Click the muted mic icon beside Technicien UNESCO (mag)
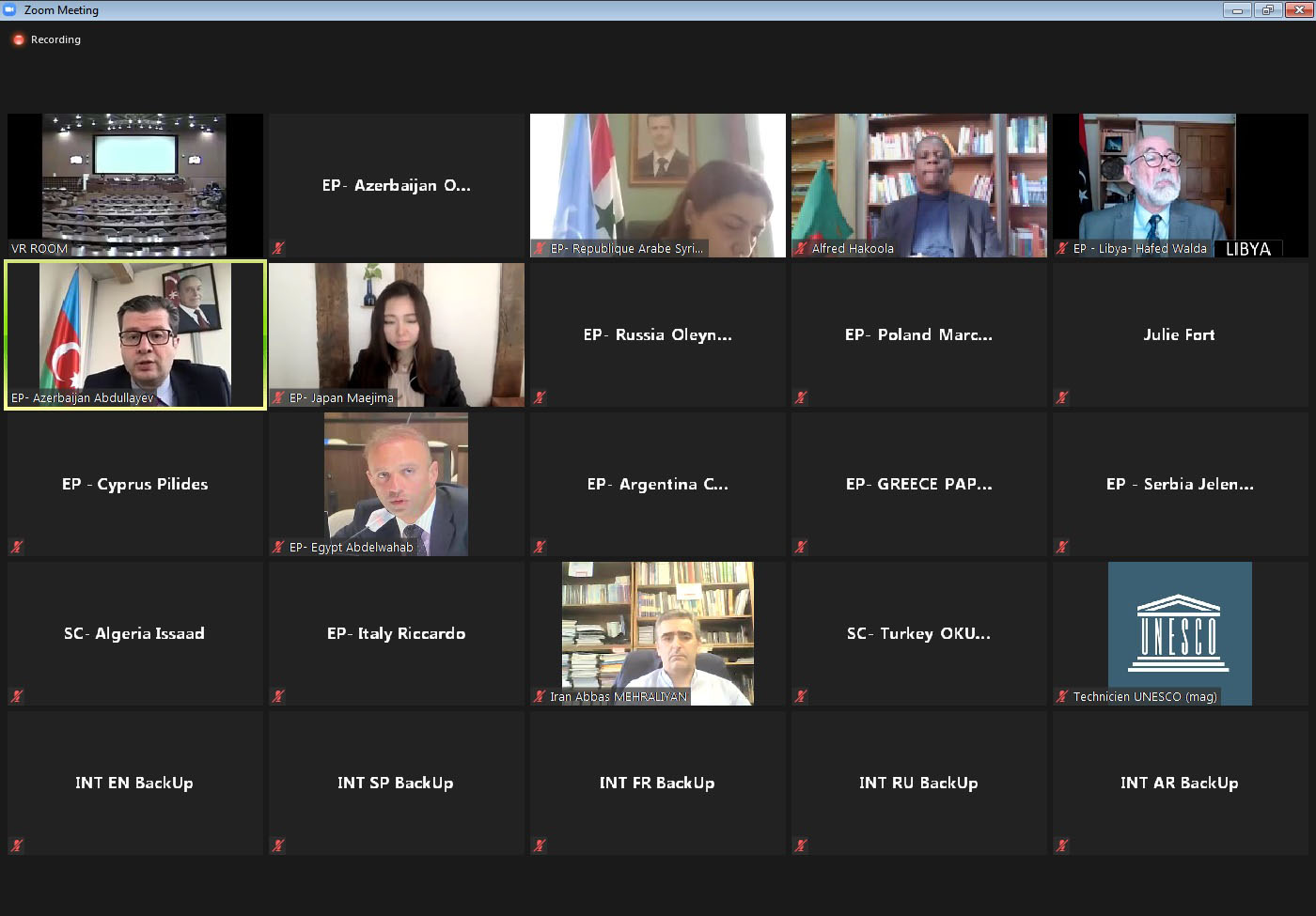The image size is (1316, 916). click(1062, 696)
